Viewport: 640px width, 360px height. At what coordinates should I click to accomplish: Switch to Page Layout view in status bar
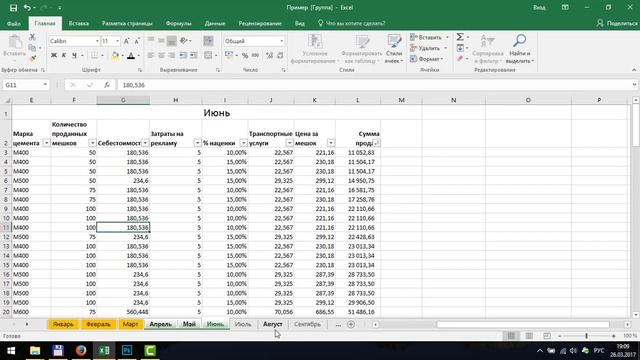(529, 336)
